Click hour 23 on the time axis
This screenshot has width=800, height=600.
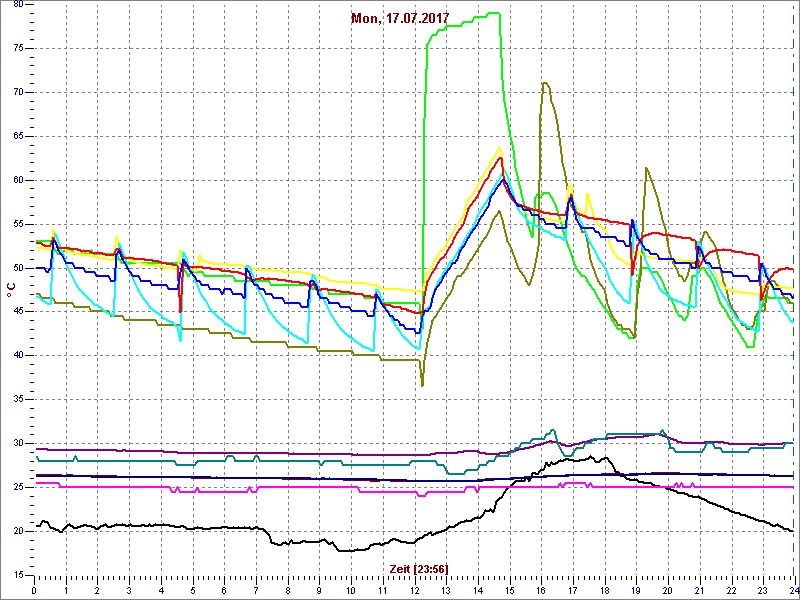coord(762,589)
